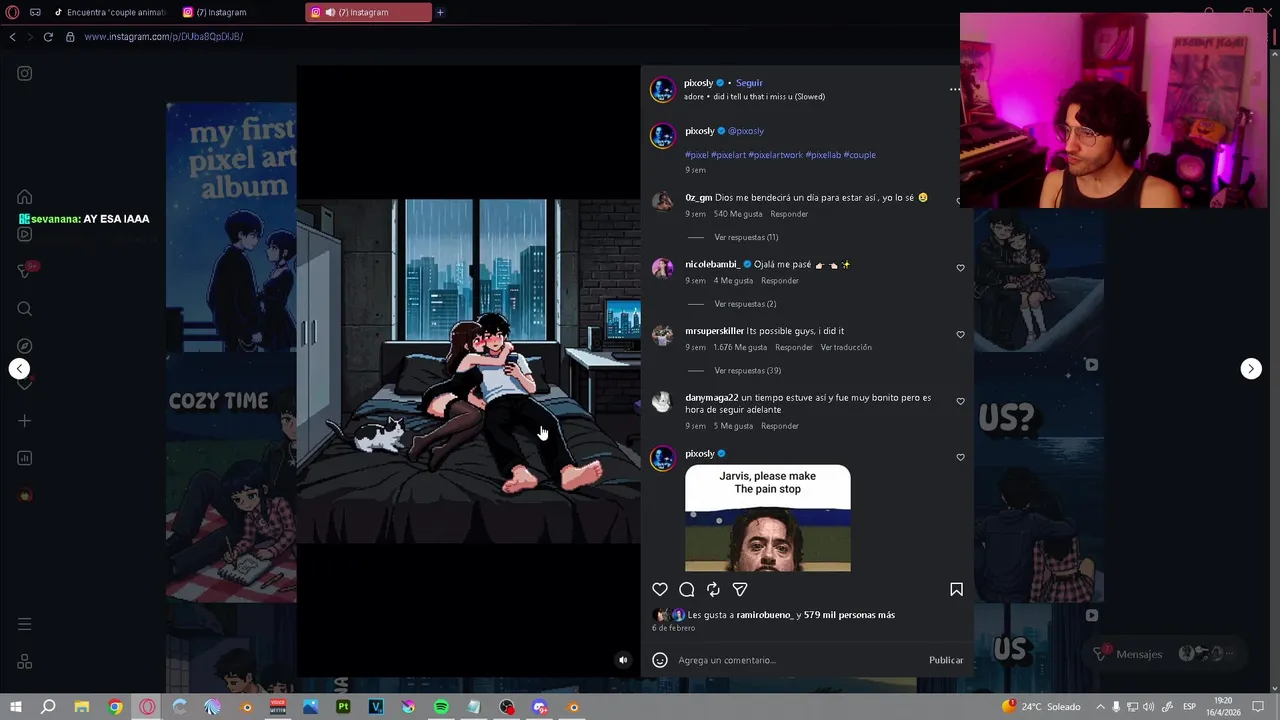Go to the next post arrow

[x=1251, y=369]
